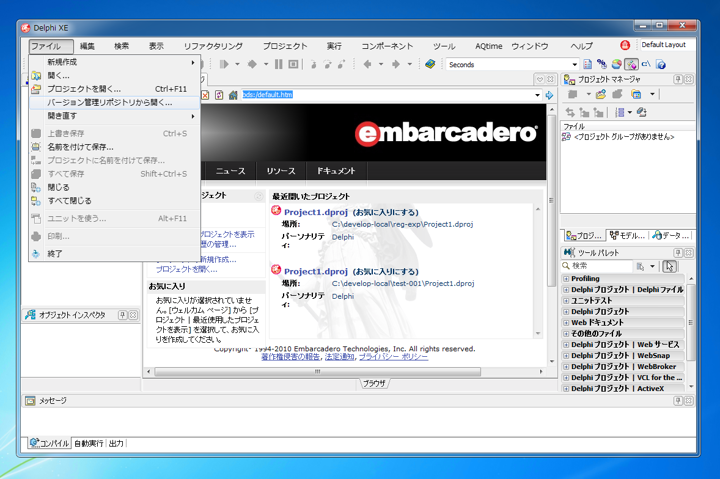Click favorite star icon on first Project1.dproj
The height and width of the screenshot is (479, 720).
pos(276,210)
